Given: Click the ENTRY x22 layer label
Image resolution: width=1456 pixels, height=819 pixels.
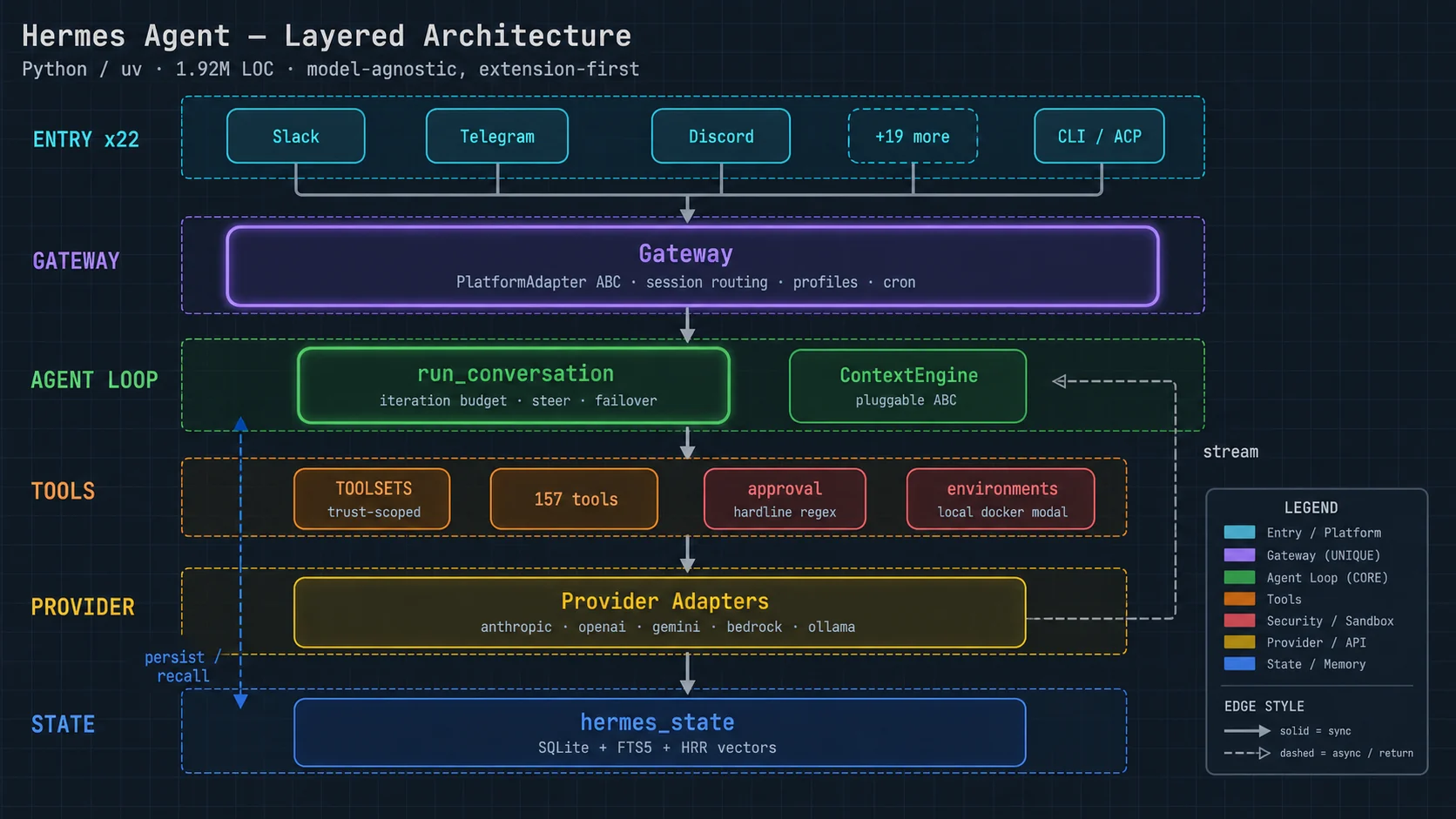Looking at the screenshot, I should [86, 139].
